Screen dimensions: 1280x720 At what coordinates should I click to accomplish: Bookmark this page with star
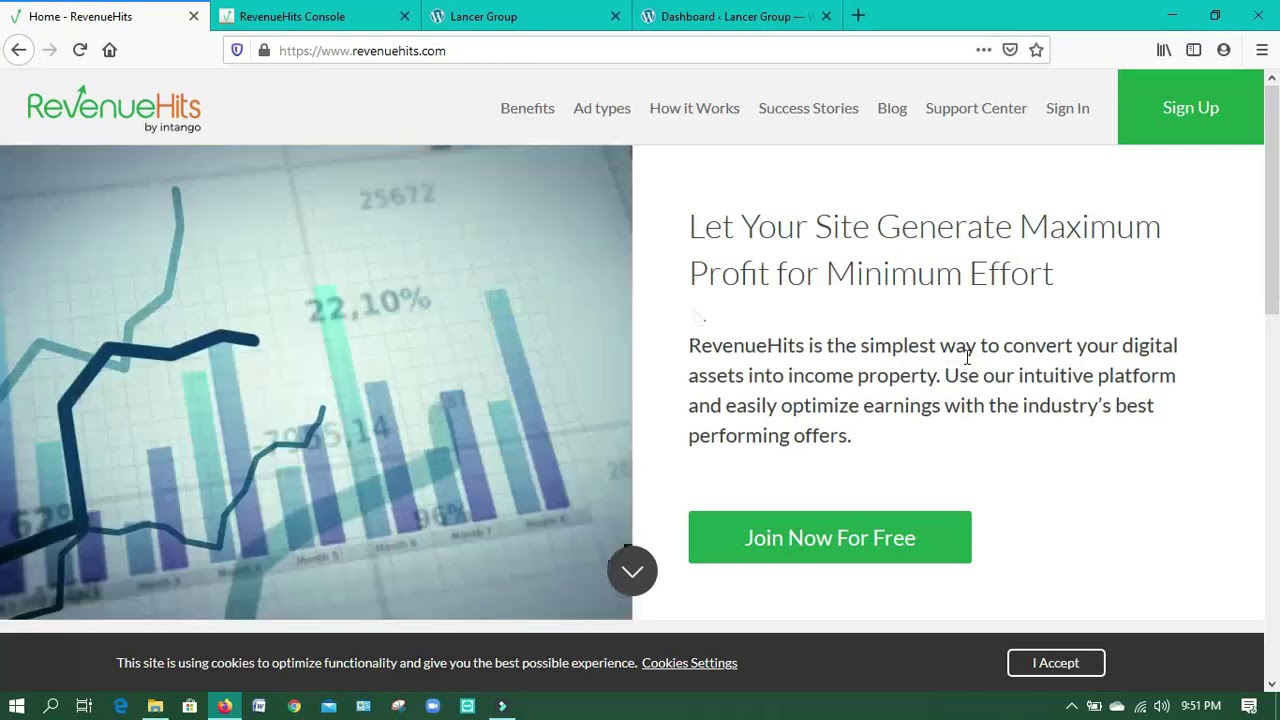click(x=1036, y=50)
